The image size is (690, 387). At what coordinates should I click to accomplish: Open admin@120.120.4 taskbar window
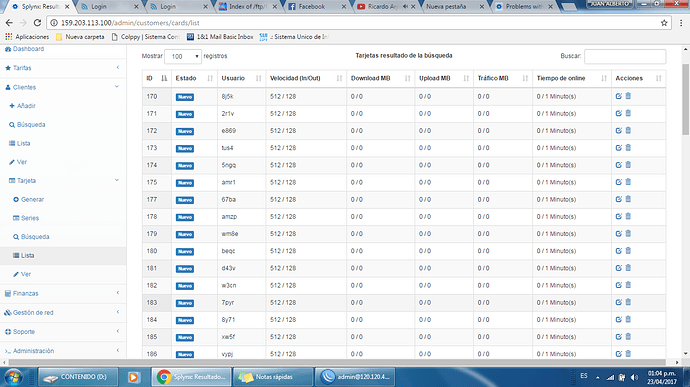tap(355, 377)
